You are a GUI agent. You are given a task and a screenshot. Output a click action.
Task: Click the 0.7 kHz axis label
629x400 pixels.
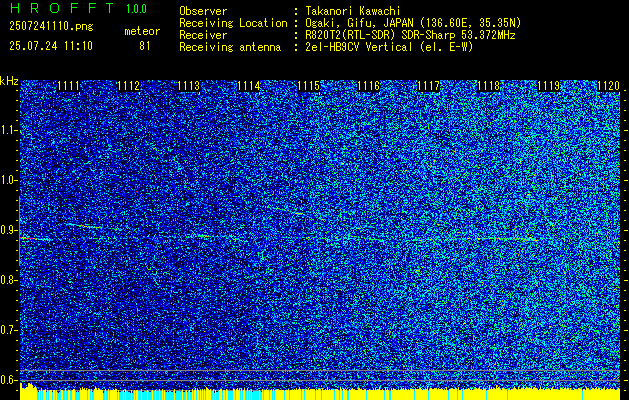pos(8,330)
